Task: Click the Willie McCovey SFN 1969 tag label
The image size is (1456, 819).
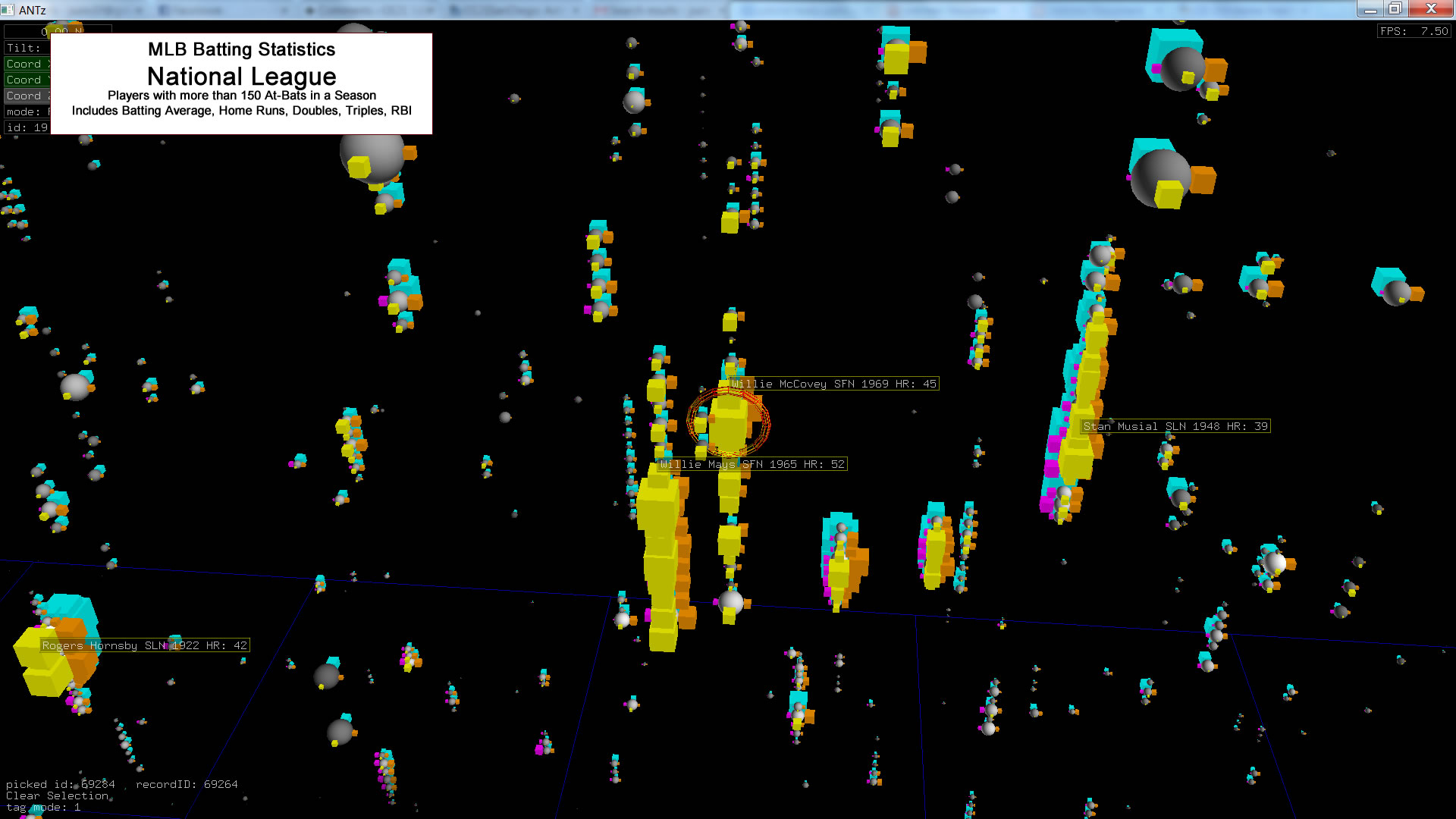Action: click(833, 384)
